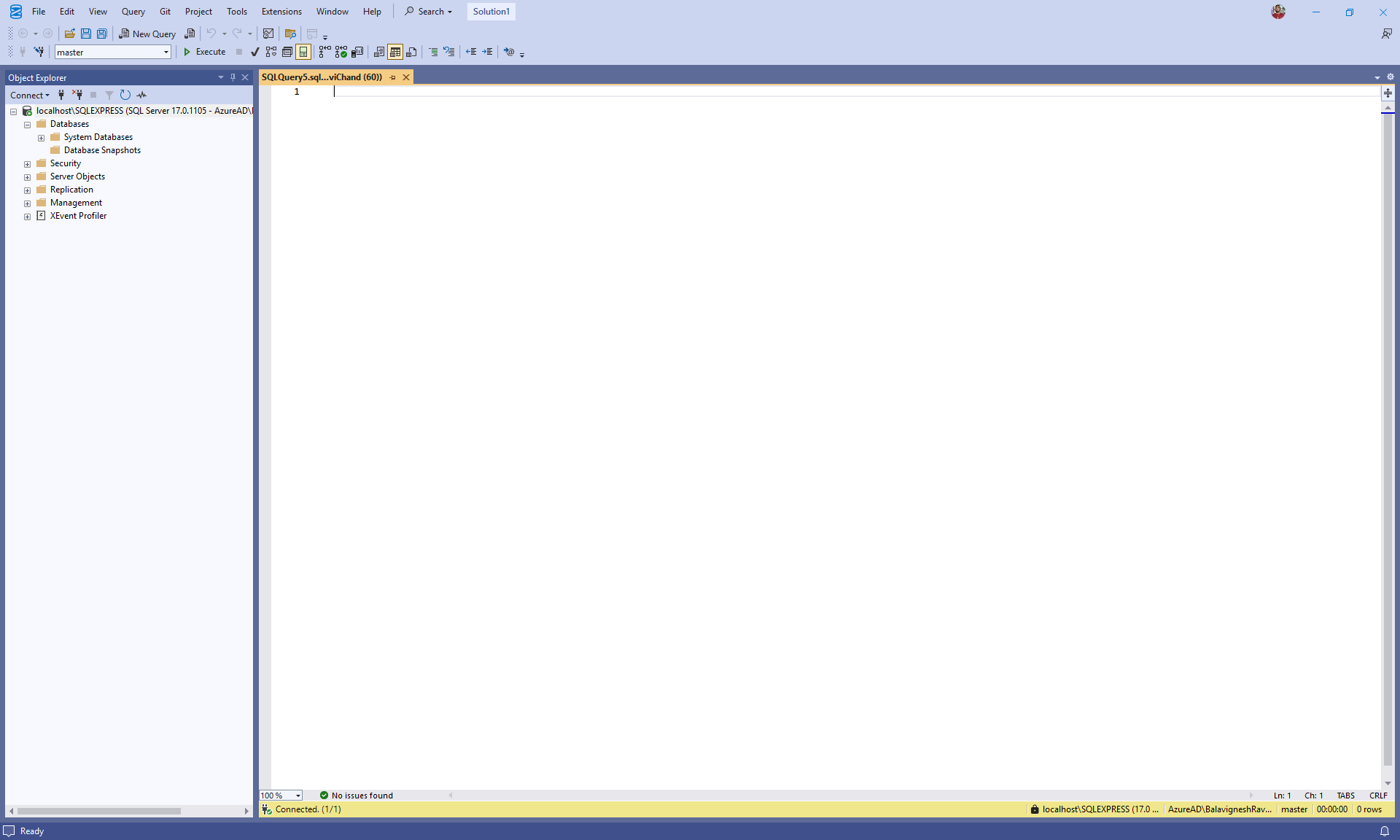Open the Search box in the title bar
Screen dimensions: 1400x840
tap(429, 12)
